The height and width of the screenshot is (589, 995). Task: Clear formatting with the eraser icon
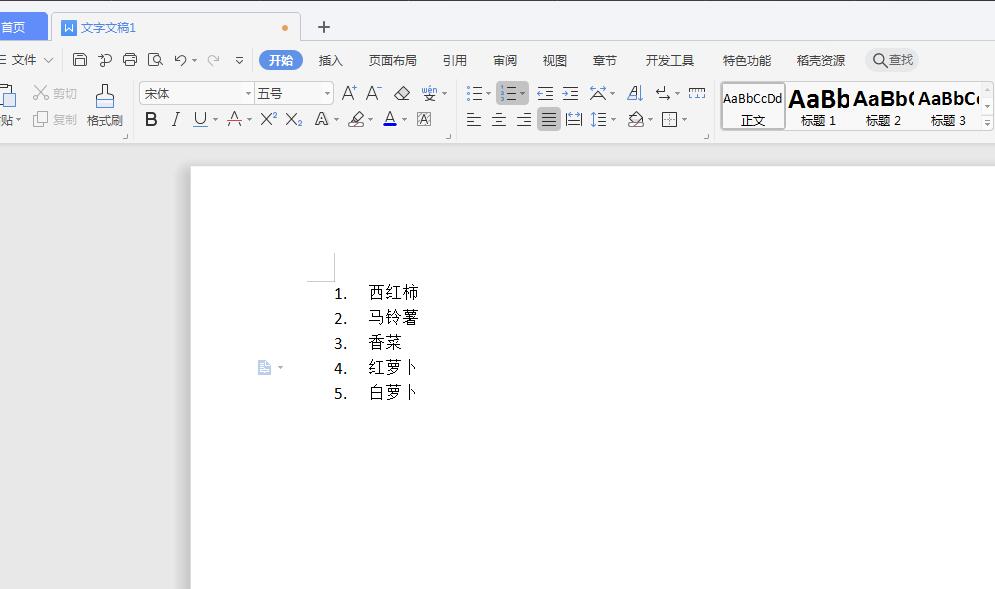pyautogui.click(x=402, y=93)
